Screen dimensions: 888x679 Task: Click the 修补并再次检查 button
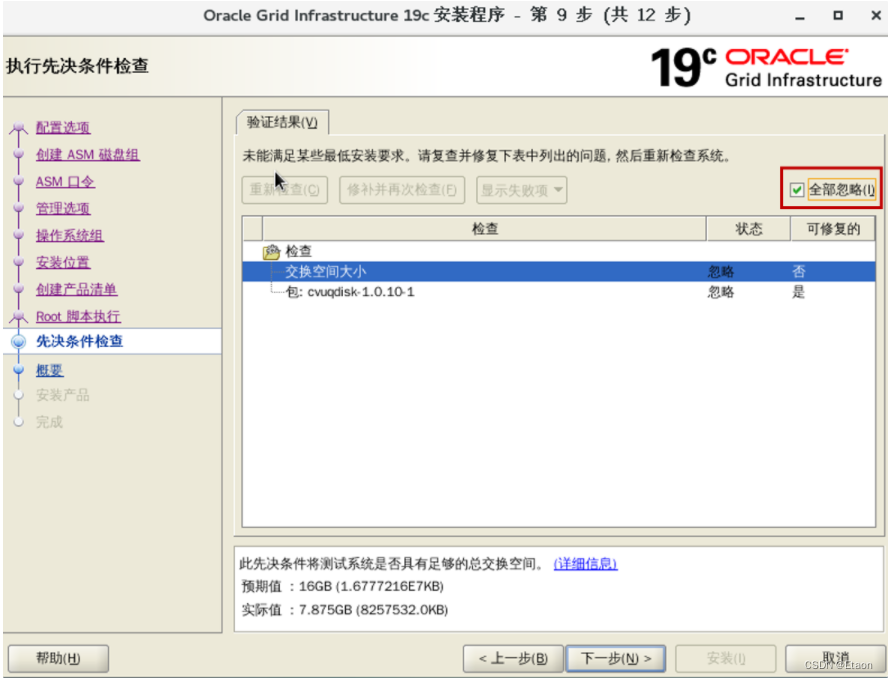point(402,190)
